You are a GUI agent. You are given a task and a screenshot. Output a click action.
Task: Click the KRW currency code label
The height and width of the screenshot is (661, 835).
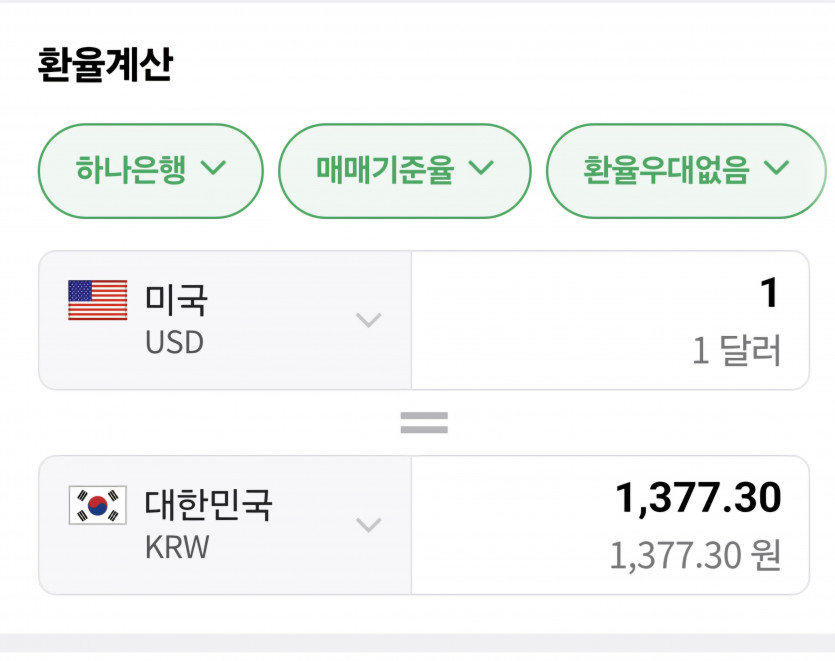177,548
